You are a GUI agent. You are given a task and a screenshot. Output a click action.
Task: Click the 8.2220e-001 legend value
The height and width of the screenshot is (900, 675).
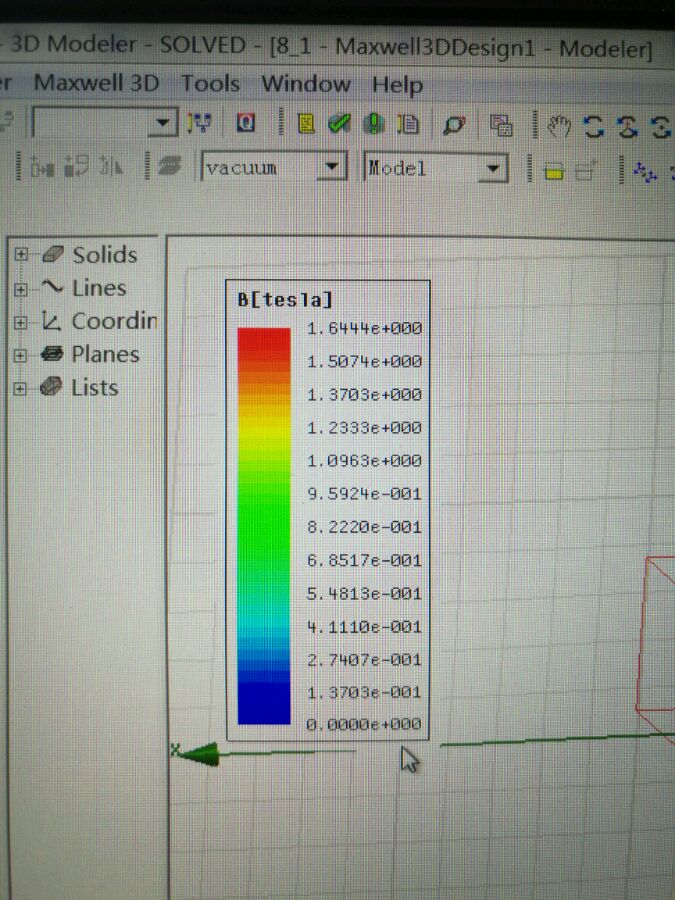click(364, 527)
